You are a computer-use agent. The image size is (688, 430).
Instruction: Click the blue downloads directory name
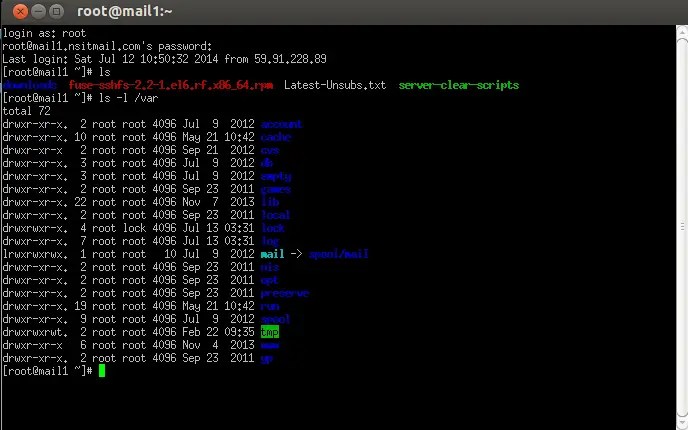coord(30,85)
